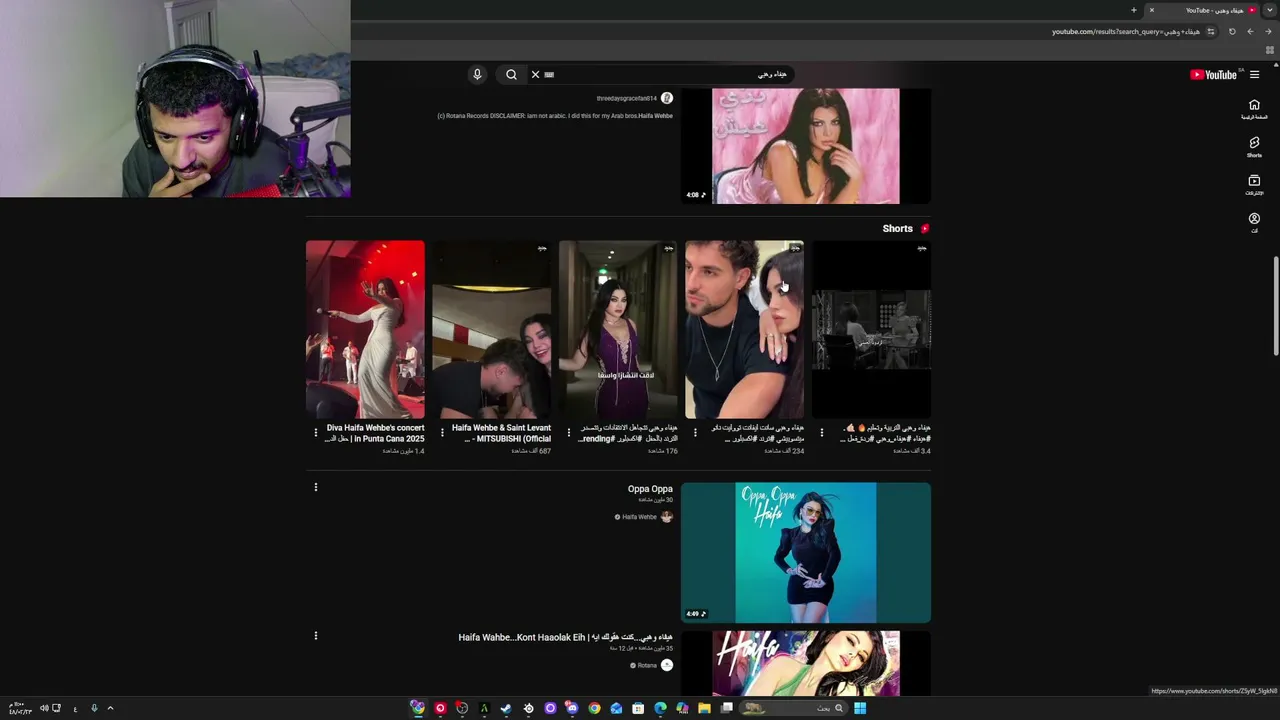The height and width of the screenshot is (720, 1280).
Task: Open the threedaysgracefan814 channel link
Action: coord(627,98)
